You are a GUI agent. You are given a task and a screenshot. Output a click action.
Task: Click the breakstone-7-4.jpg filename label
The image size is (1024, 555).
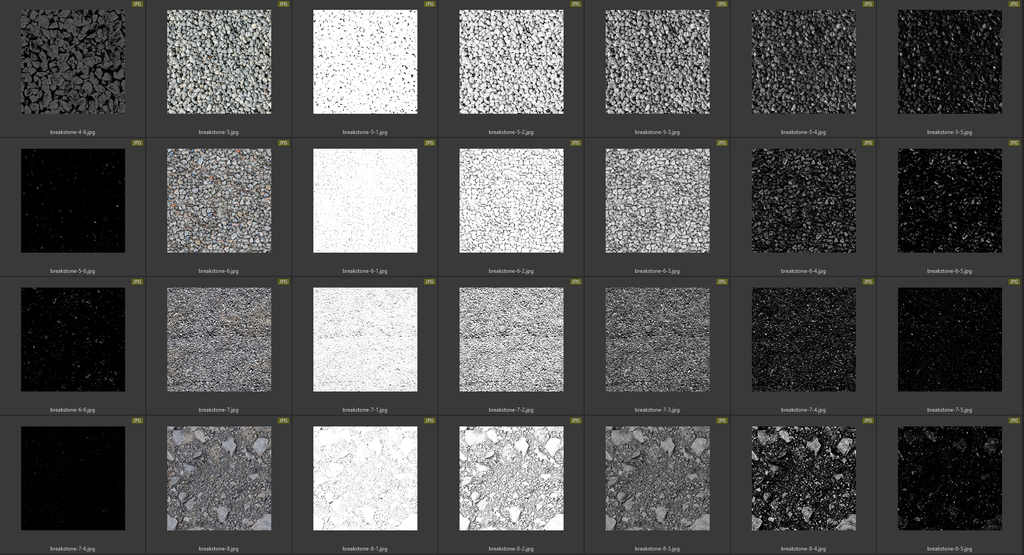click(x=803, y=409)
